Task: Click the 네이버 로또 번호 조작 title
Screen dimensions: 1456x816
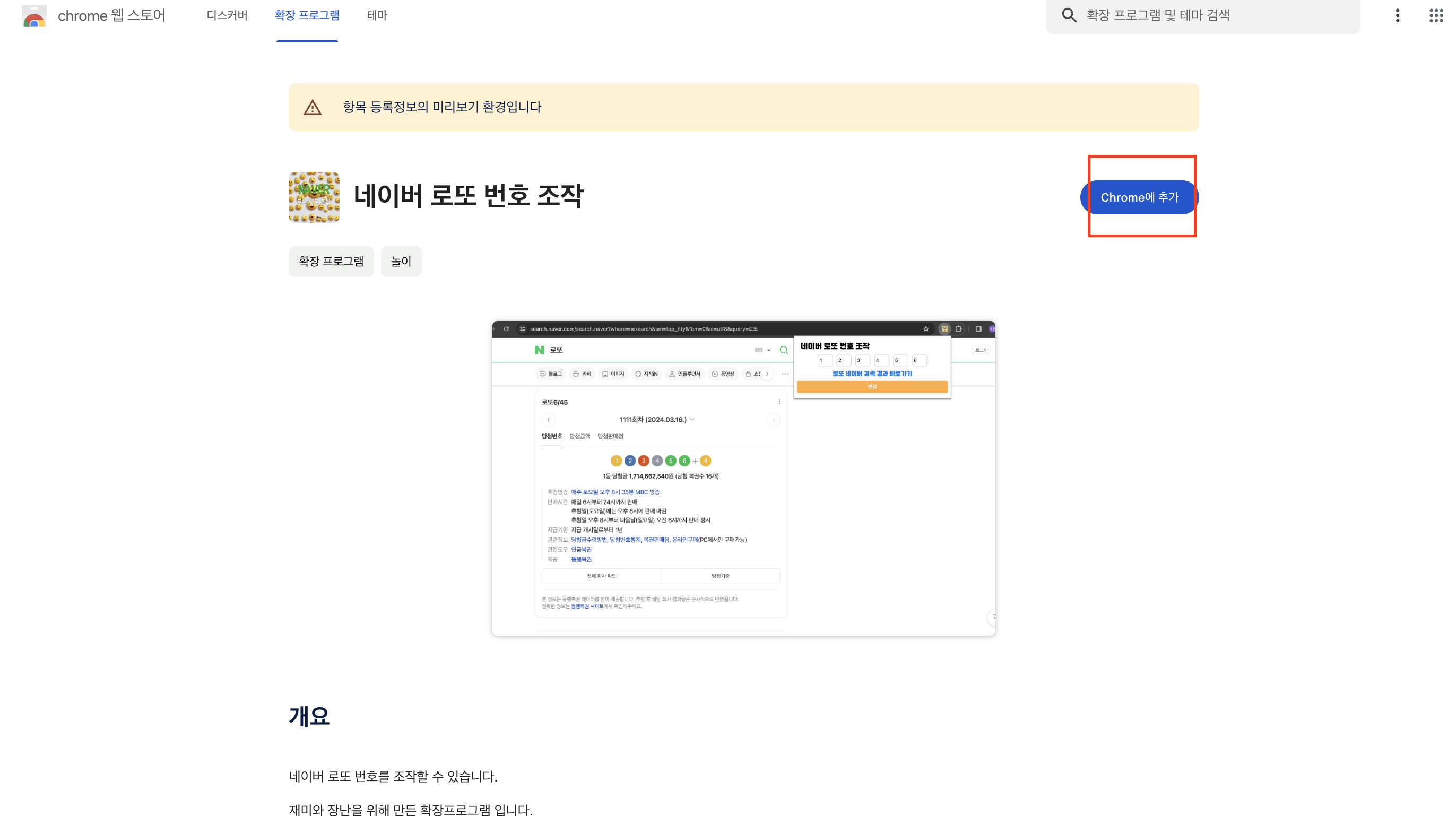Action: pos(468,196)
